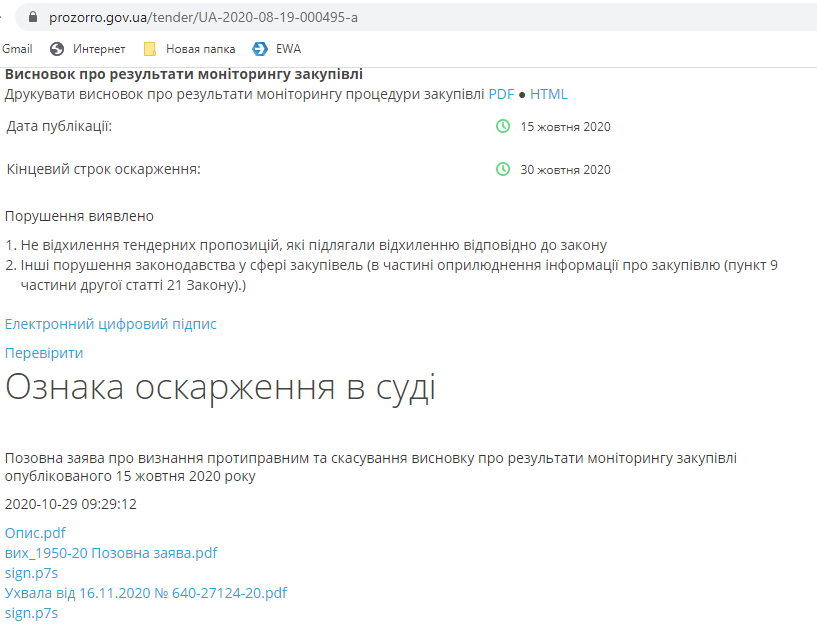Image resolution: width=817 pixels, height=635 pixels.
Task: Click sign.p7s directly below Позовна заява.pdf
Action: point(31,573)
